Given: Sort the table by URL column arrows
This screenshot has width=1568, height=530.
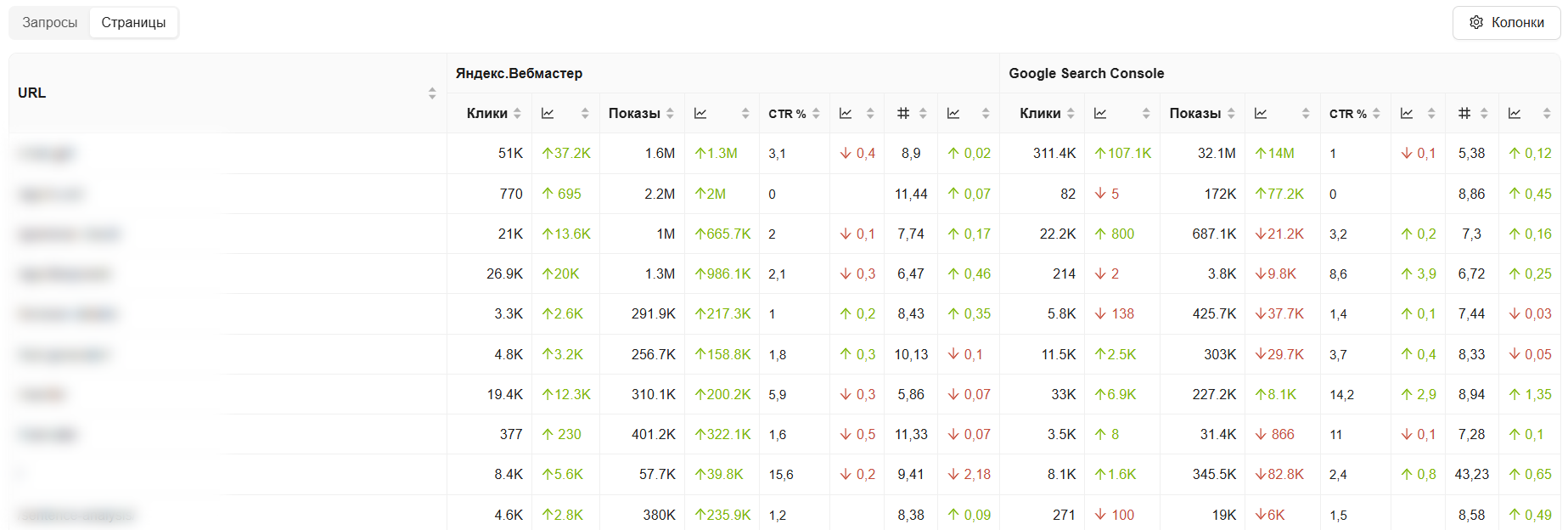Looking at the screenshot, I should pyautogui.click(x=432, y=93).
